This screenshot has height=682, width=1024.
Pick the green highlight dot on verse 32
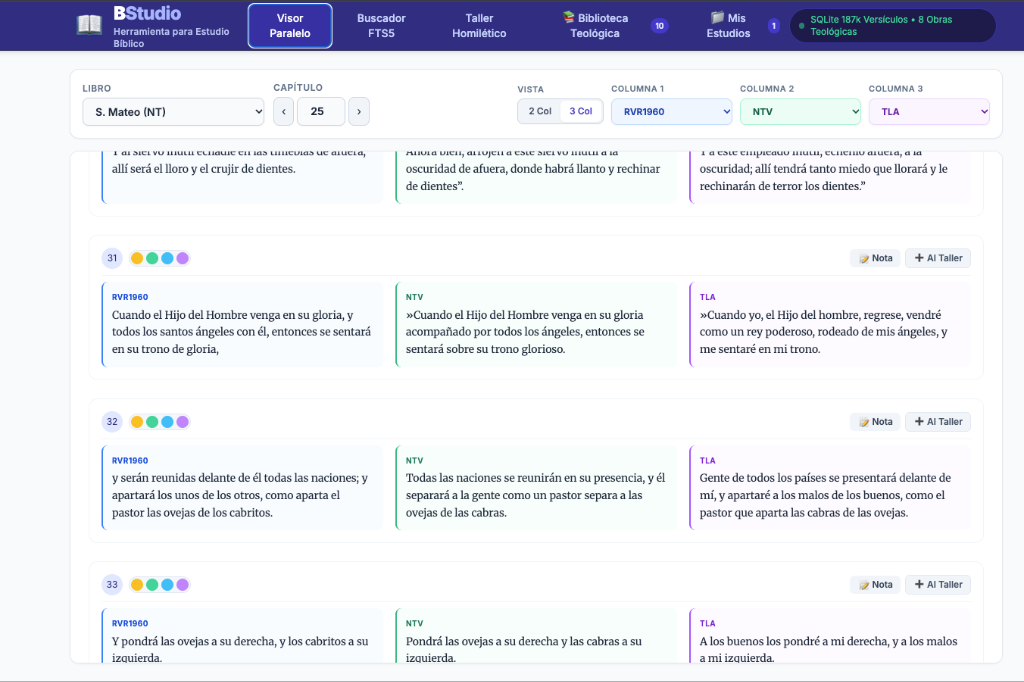(152, 422)
